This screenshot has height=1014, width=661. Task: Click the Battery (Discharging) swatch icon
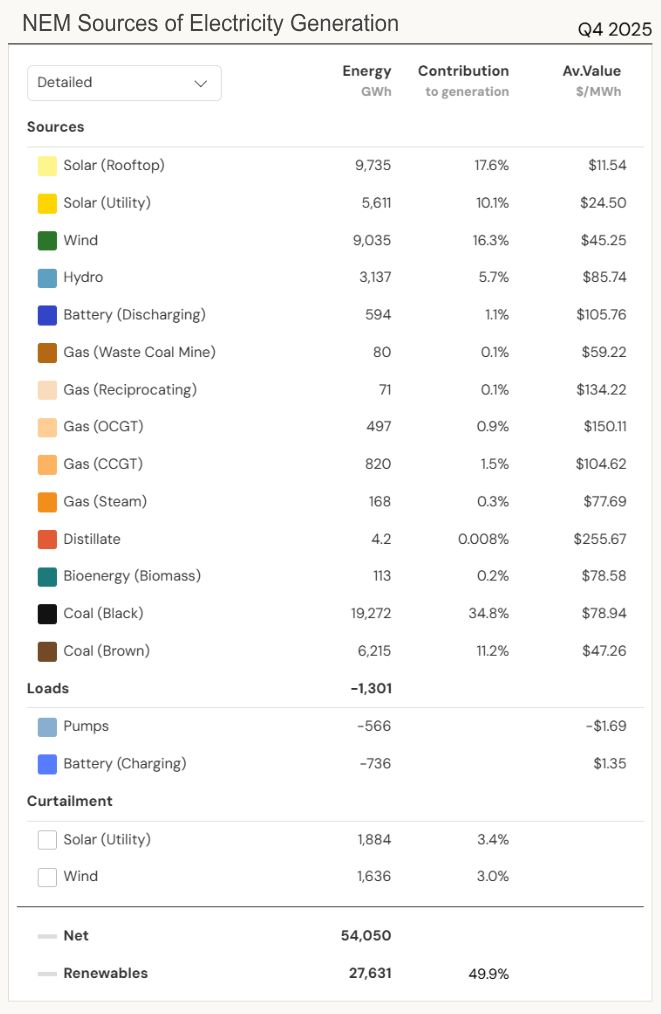coord(46,314)
